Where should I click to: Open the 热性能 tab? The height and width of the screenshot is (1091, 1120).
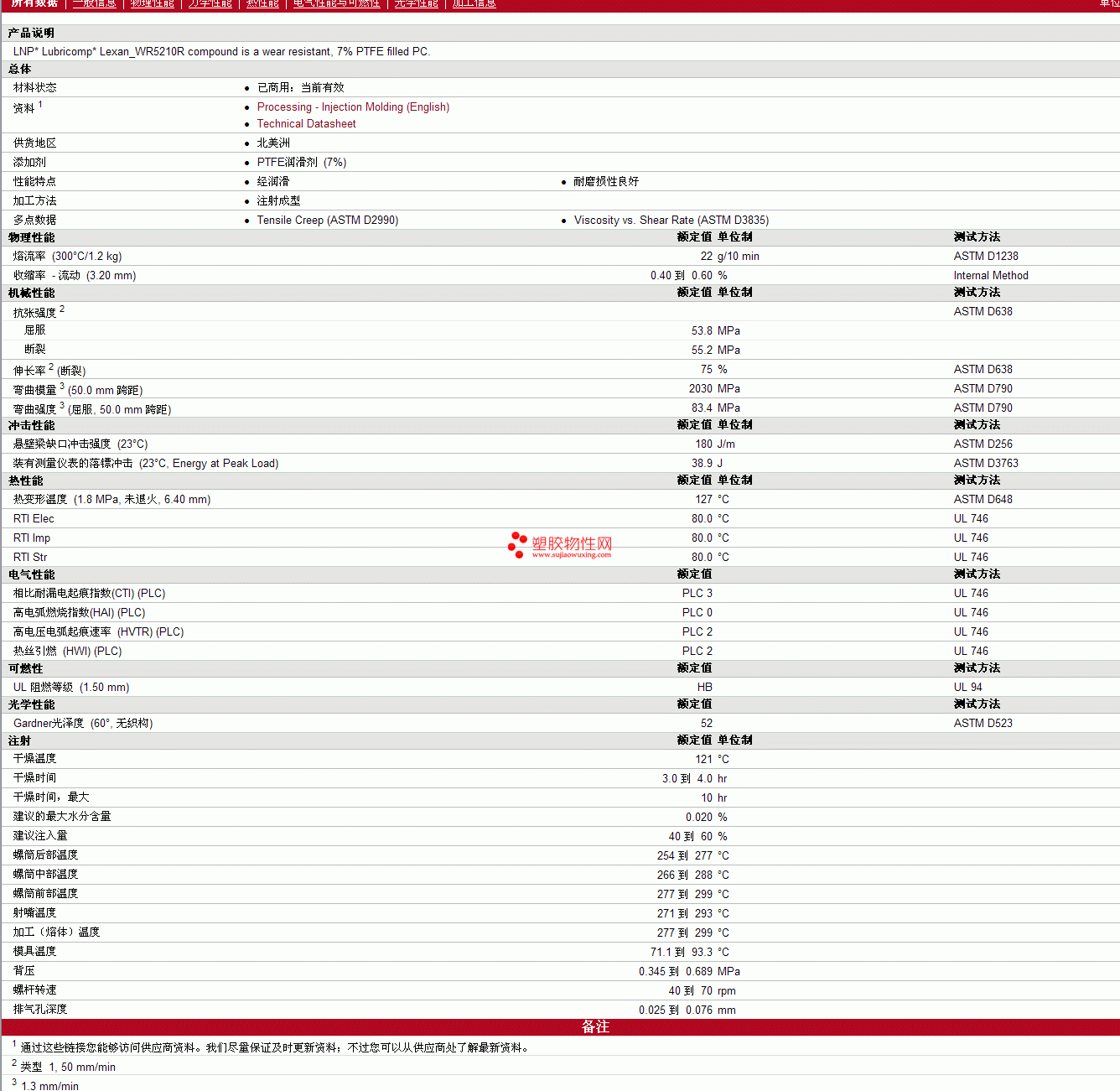point(263,3)
